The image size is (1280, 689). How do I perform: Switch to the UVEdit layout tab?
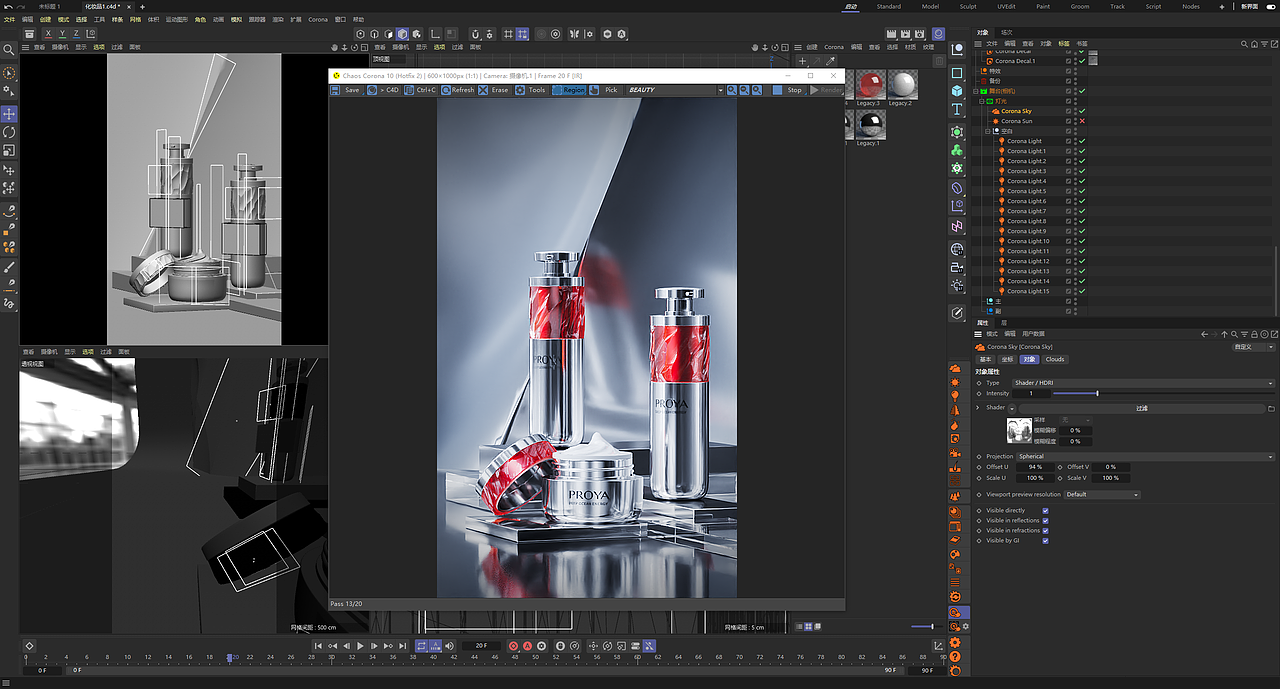click(1006, 6)
